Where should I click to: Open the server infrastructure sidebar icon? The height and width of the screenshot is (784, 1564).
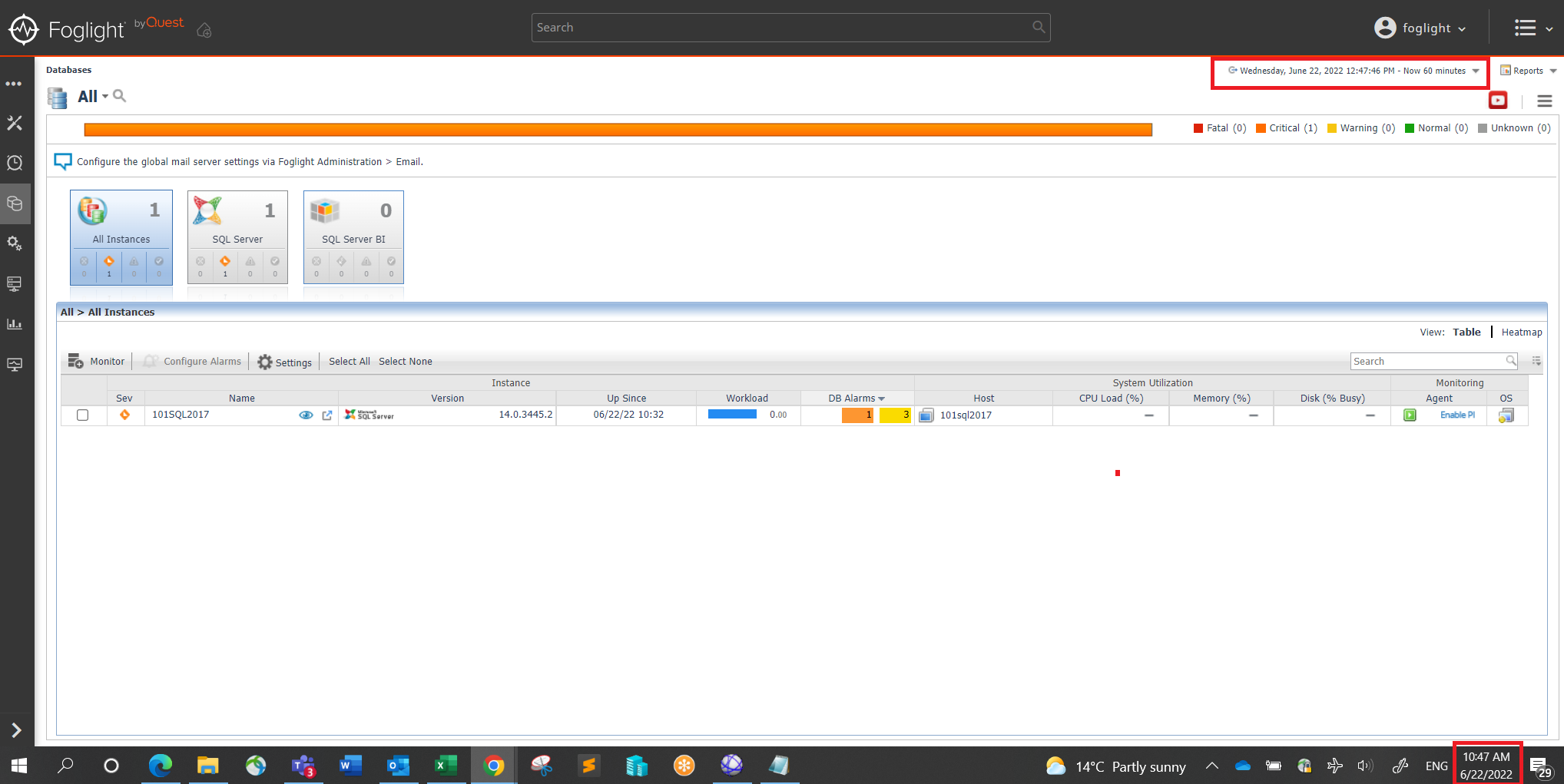[15, 283]
